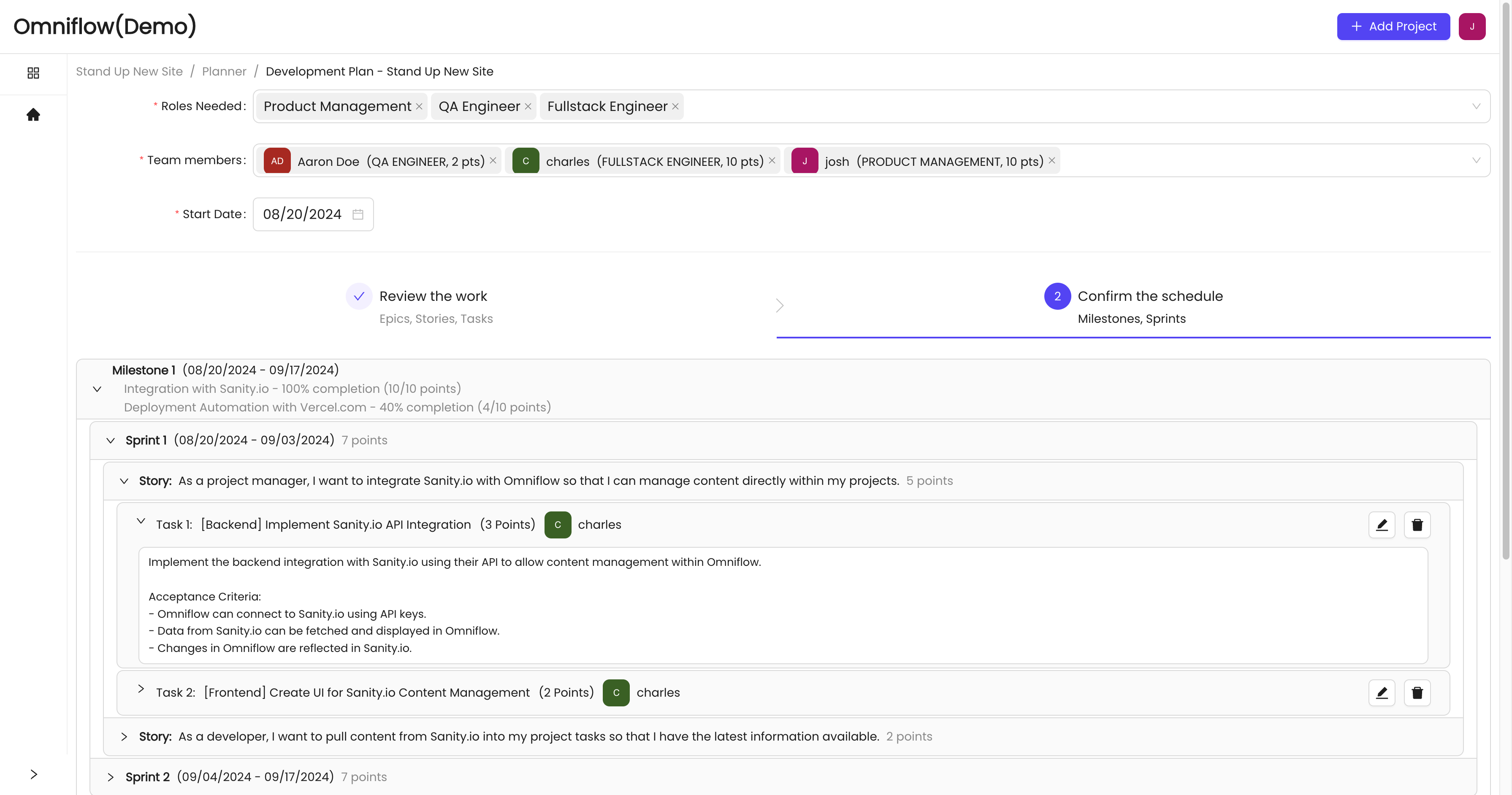Remove the QA Engineer role tag
The image size is (1512, 795).
528,106
